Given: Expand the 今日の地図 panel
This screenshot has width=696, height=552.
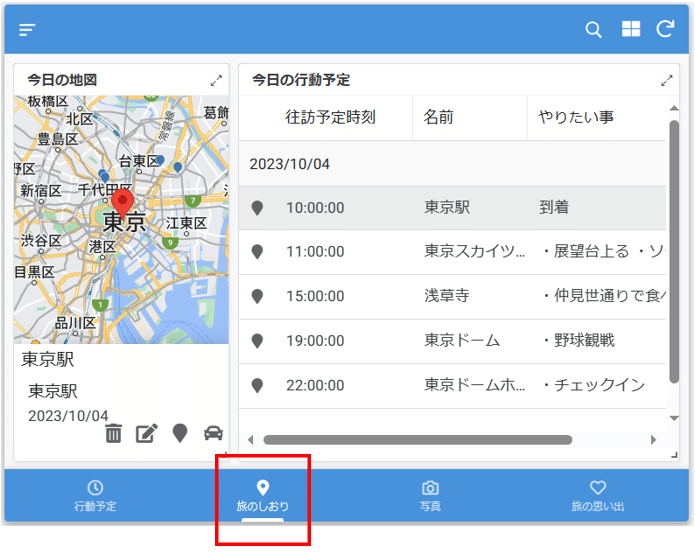Looking at the screenshot, I should tap(216, 80).
